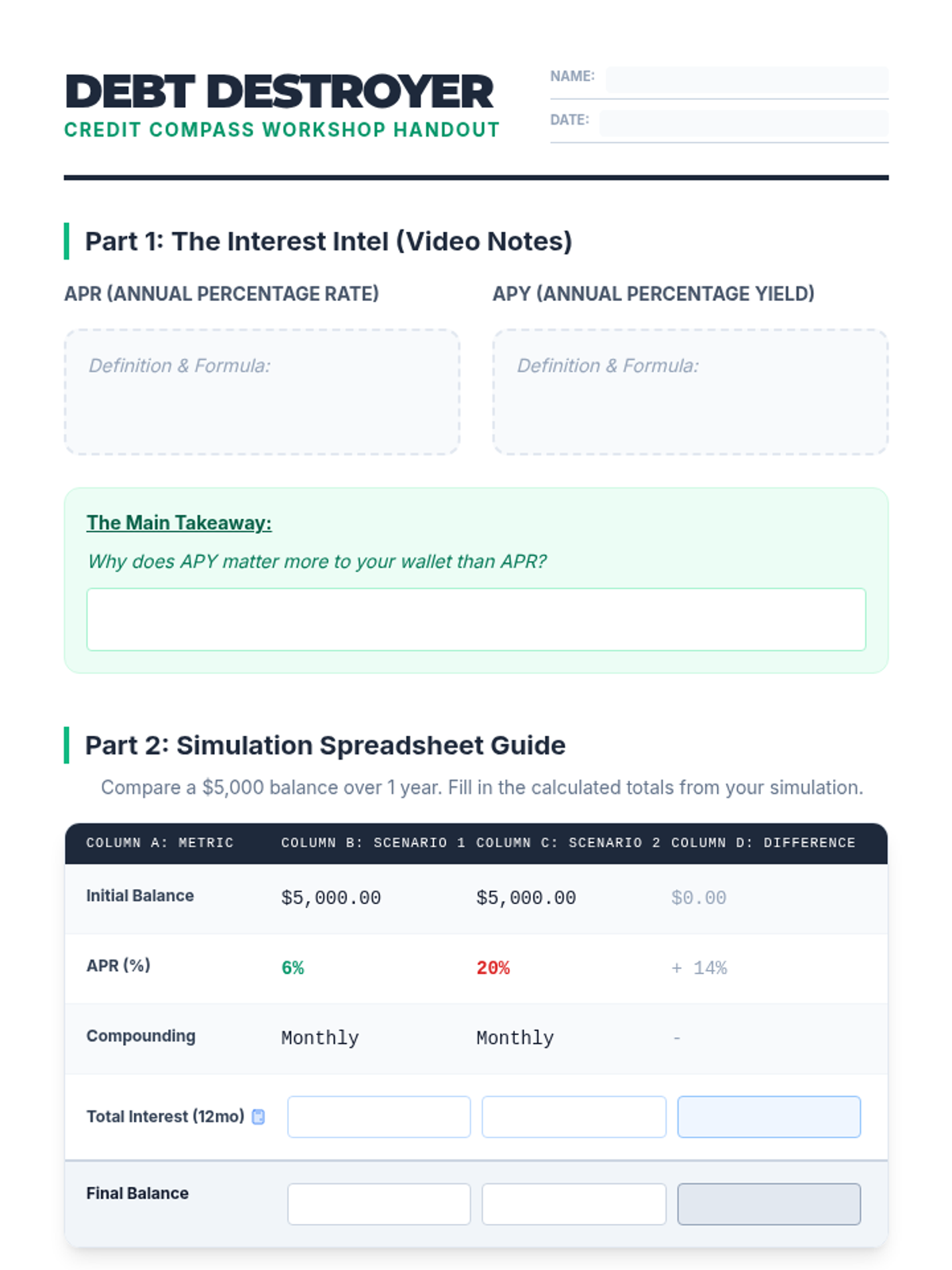Click the red 20% APR value
The height and width of the screenshot is (1270, 952).
[x=493, y=968]
